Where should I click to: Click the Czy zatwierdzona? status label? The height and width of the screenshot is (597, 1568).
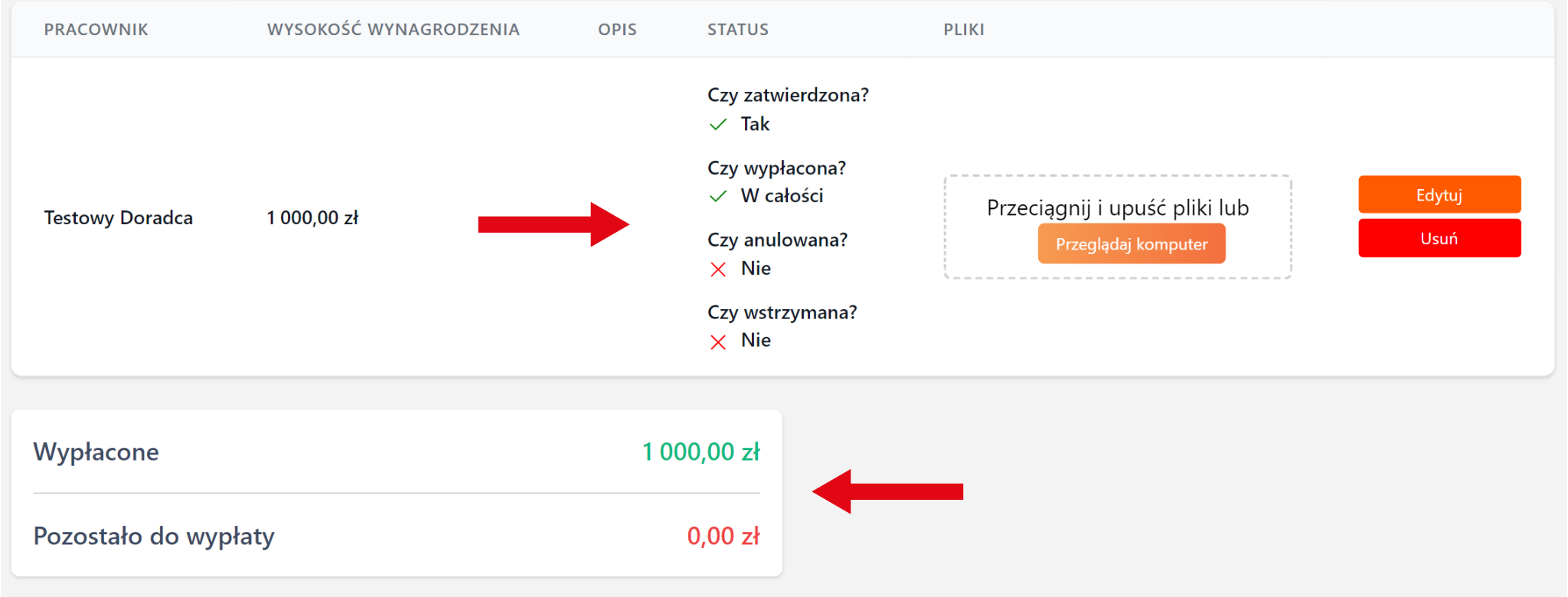(x=788, y=96)
